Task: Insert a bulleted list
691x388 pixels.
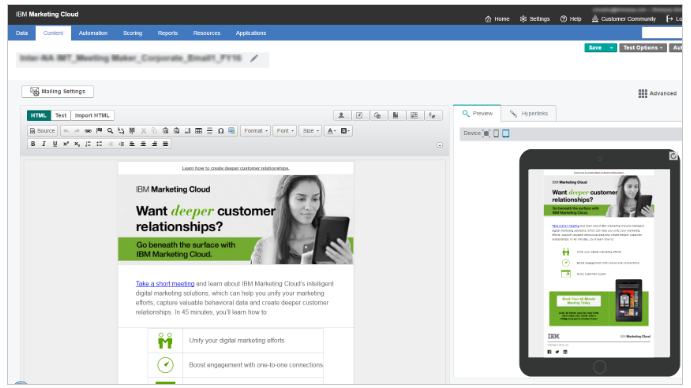Action: [x=99, y=144]
